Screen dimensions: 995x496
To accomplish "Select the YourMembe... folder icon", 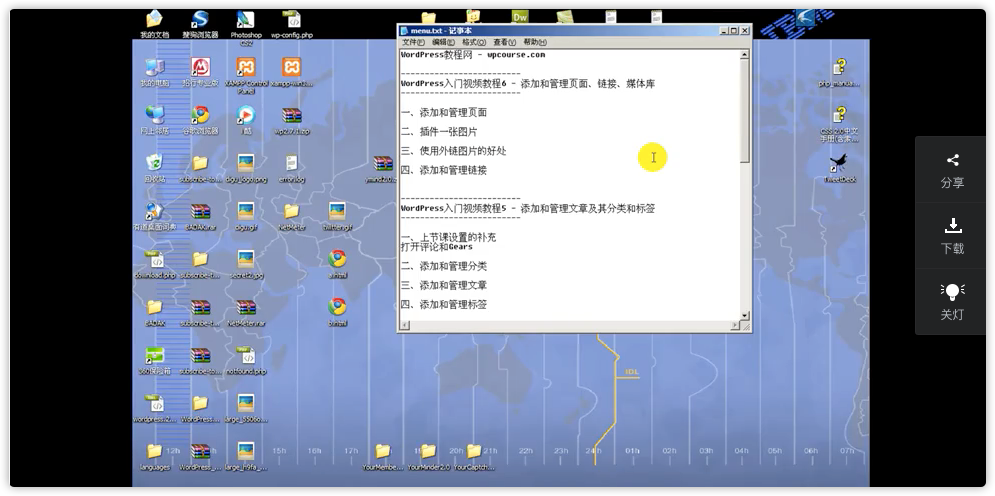I will (383, 457).
